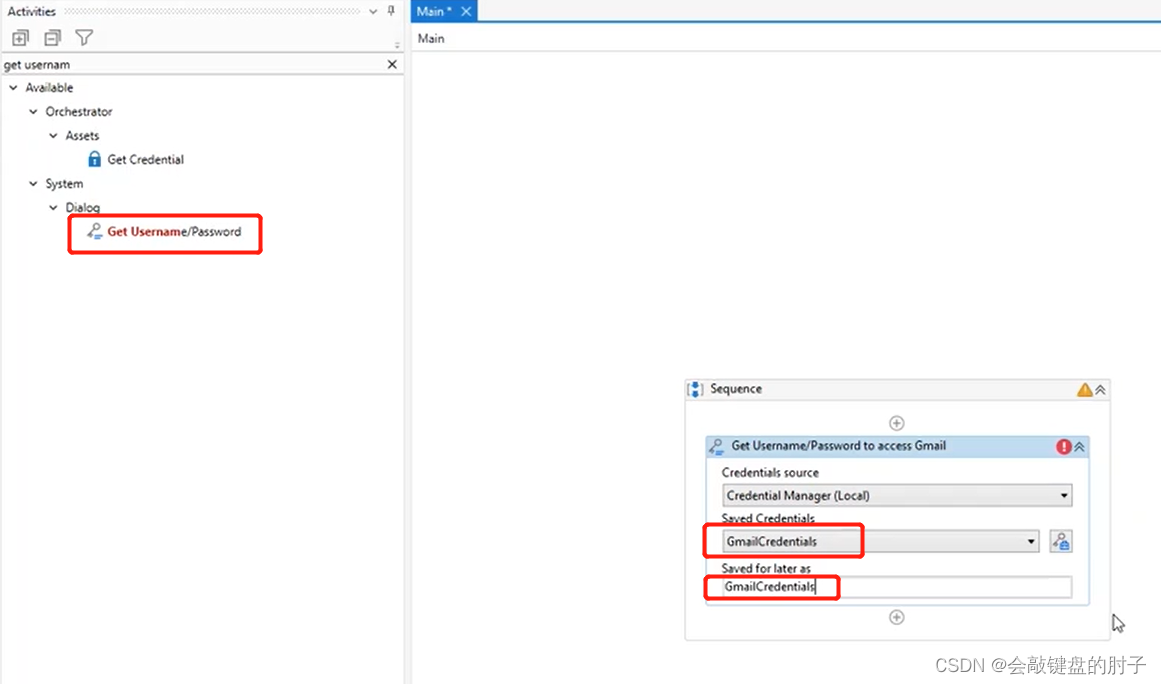Collapse the Available tree node

click(x=13, y=87)
